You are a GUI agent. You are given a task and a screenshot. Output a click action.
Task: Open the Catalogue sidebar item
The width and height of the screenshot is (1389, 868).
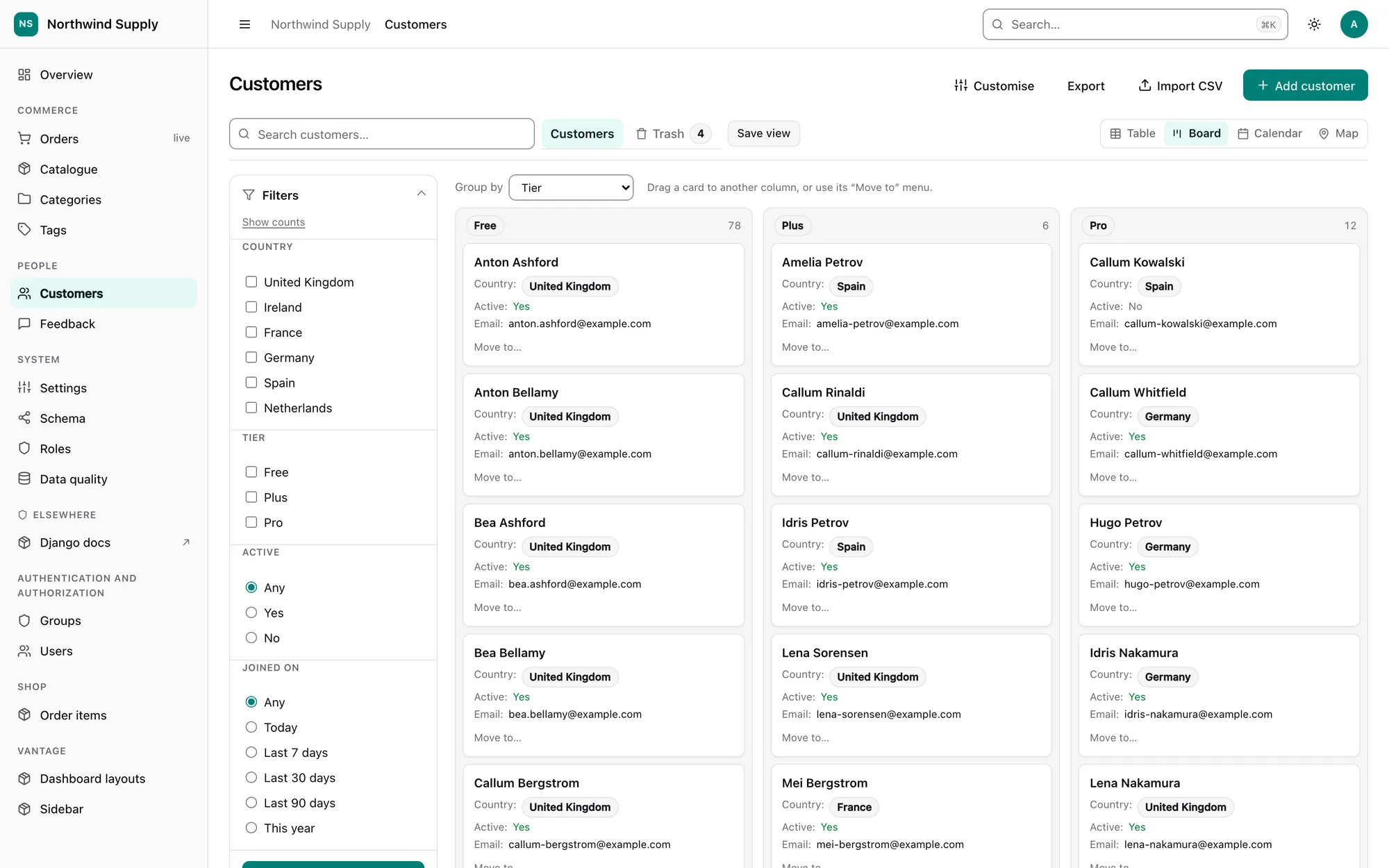103,169
